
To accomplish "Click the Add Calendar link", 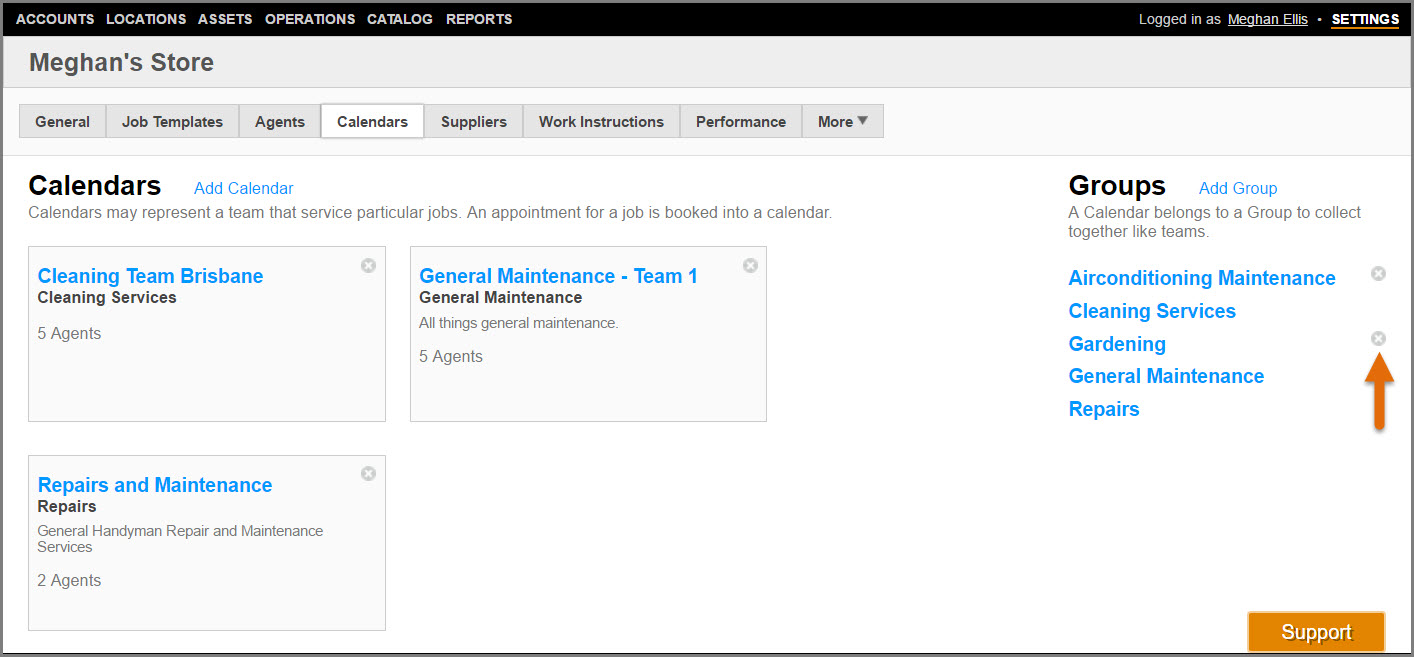I will 243,188.
